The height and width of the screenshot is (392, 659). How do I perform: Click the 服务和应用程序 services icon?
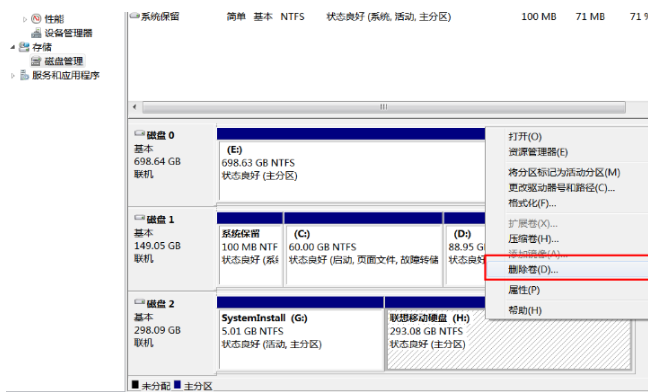pos(24,75)
